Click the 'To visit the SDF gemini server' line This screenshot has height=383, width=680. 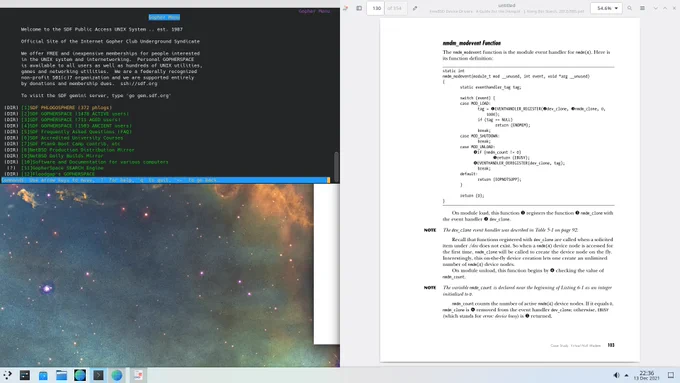tap(96, 95)
